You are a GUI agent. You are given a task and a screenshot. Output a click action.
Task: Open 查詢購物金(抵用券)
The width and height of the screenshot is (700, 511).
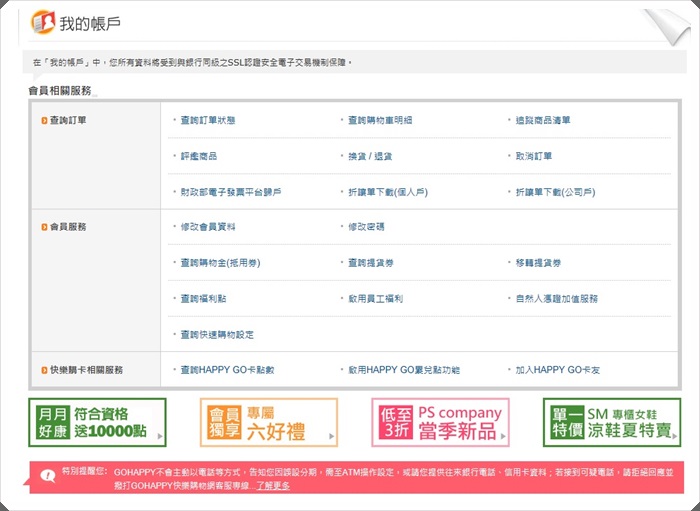click(x=219, y=263)
